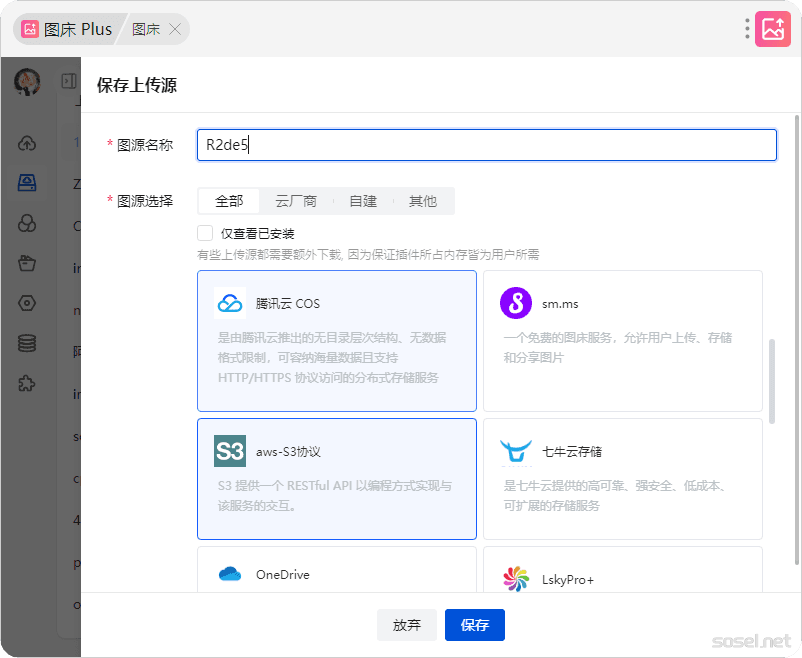Image resolution: width=802 pixels, height=658 pixels.
Task: Switch to the 云厂商 filter tab
Action: coord(296,201)
